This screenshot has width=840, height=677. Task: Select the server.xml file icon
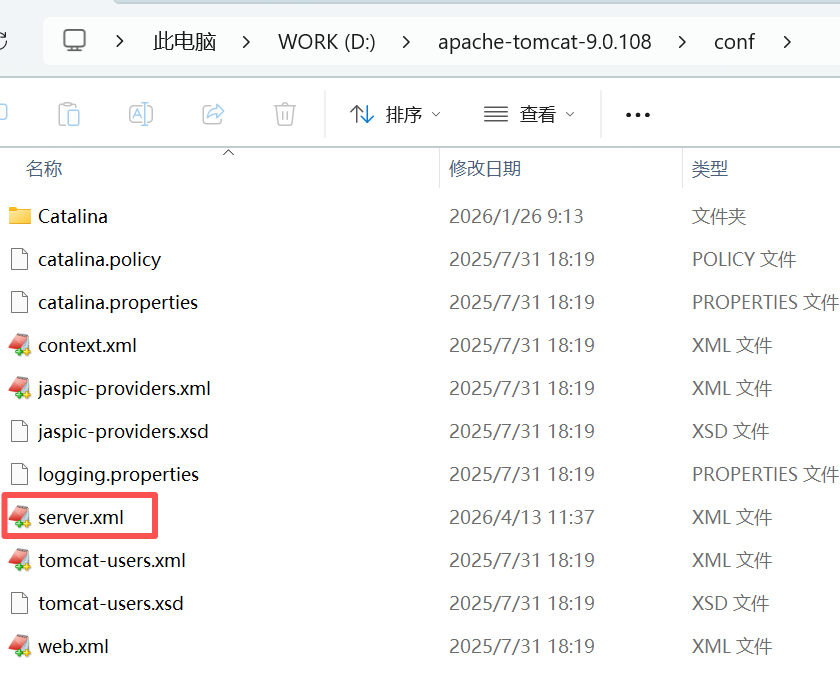tap(20, 517)
